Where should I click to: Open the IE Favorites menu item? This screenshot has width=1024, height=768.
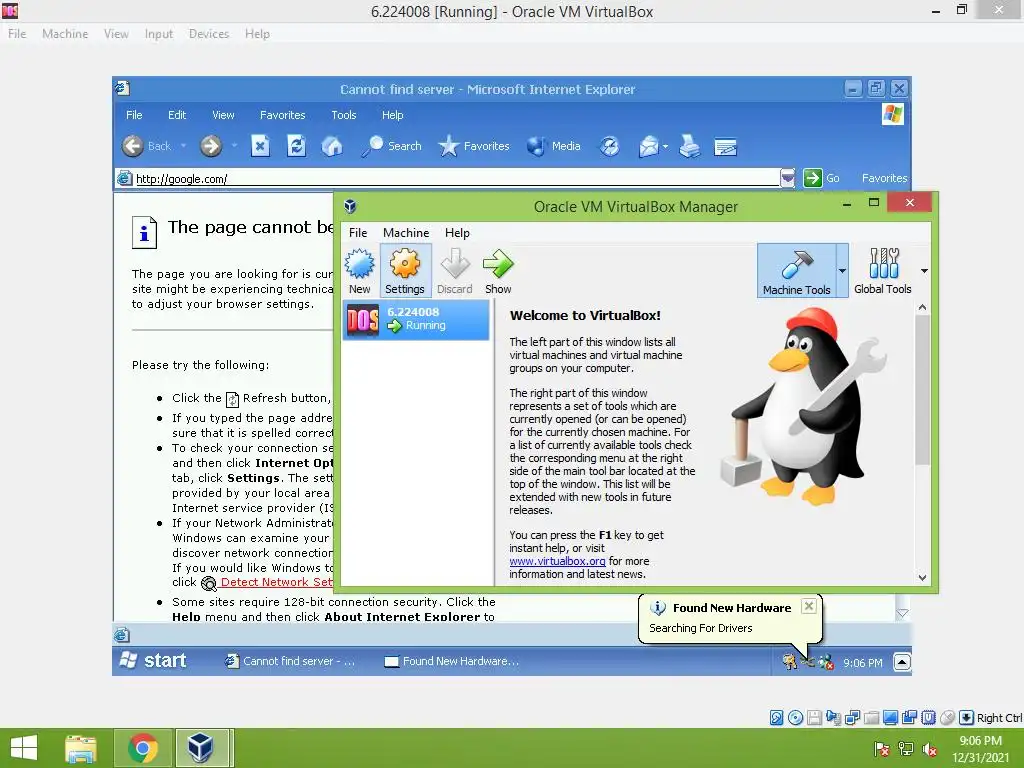[282, 115]
